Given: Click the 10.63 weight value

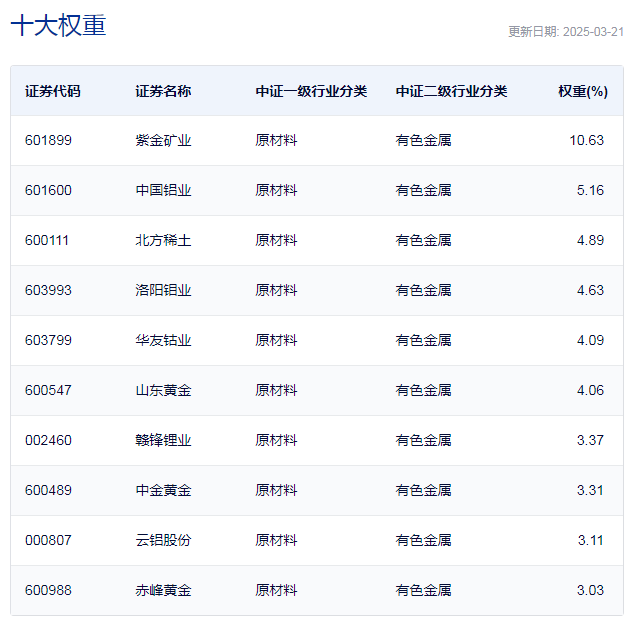Looking at the screenshot, I should pyautogui.click(x=586, y=140).
